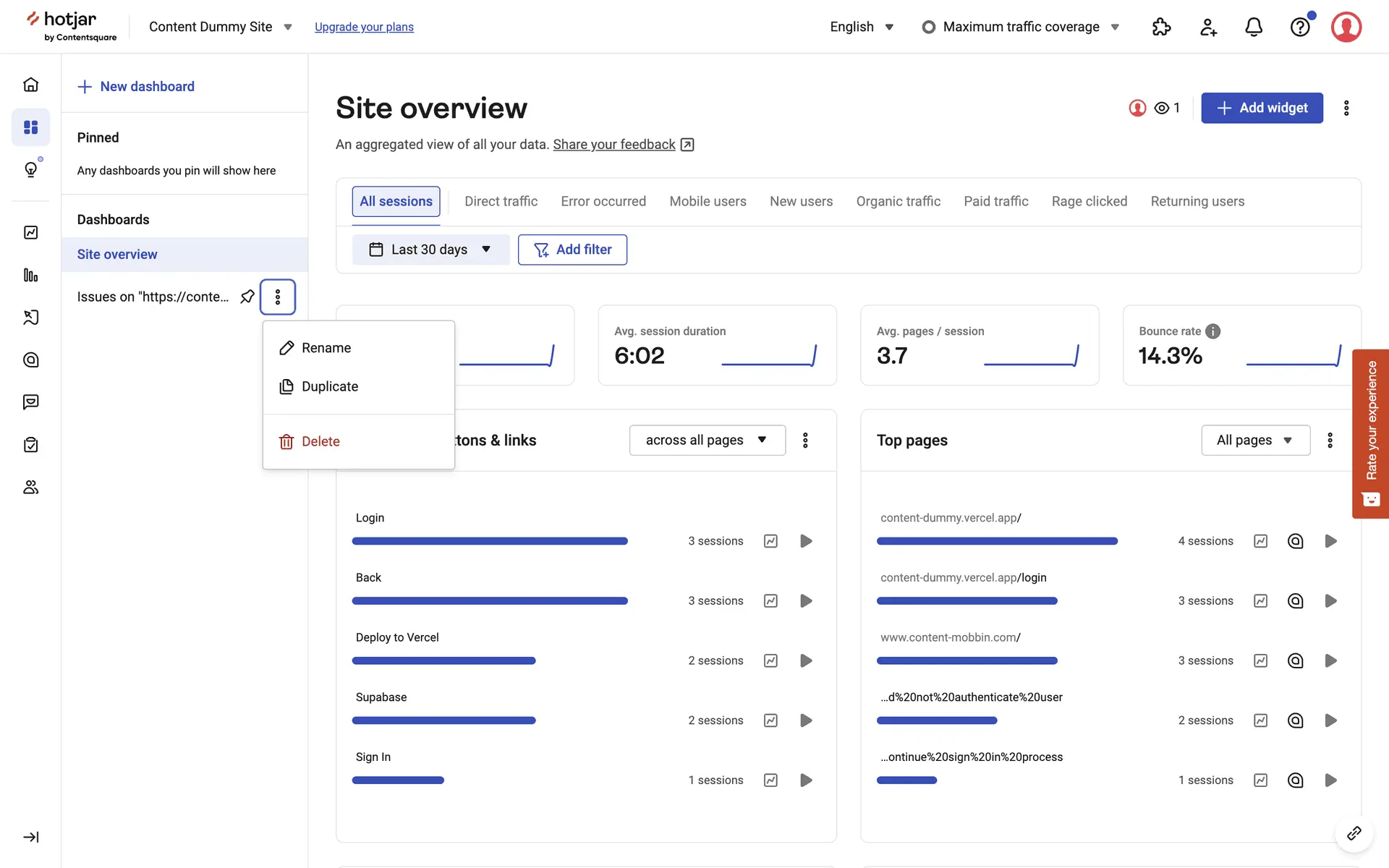The width and height of the screenshot is (1389, 868).
Task: Open Upgrade your plans link
Action: click(364, 27)
